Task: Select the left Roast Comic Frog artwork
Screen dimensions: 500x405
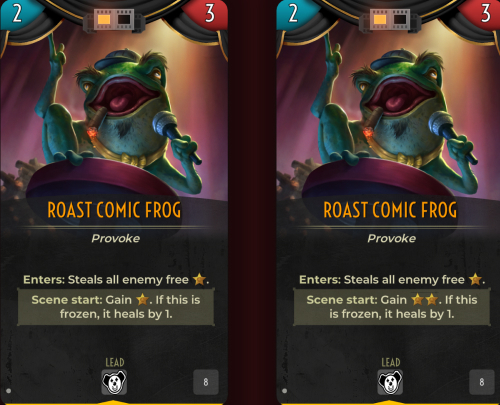Action: (114, 113)
